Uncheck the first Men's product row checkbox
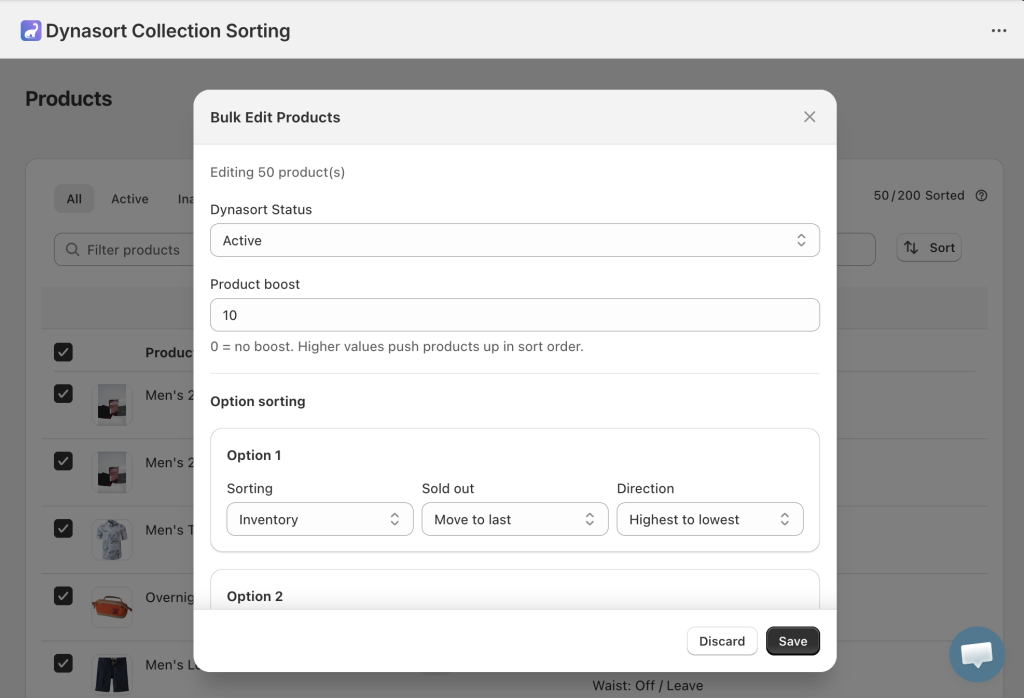1024x698 pixels. 63,394
